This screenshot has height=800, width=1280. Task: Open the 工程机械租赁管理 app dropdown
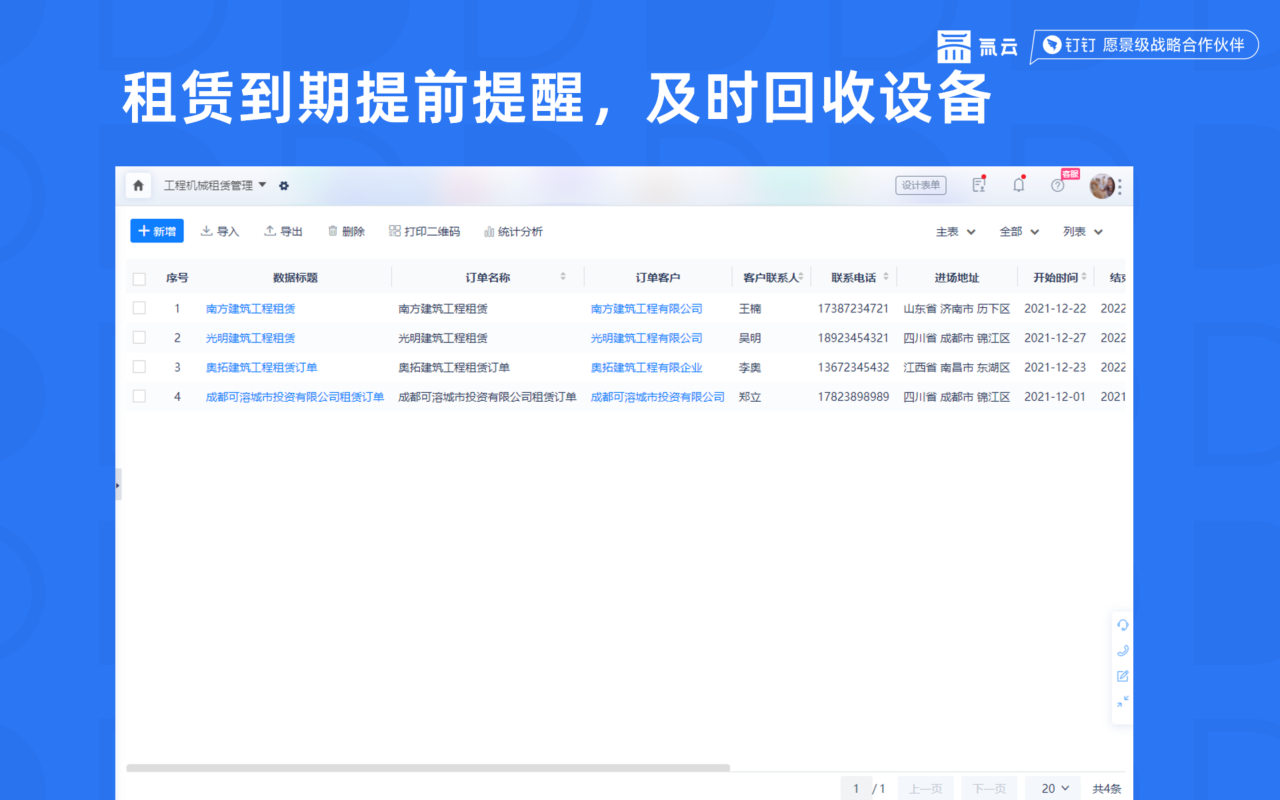pyautogui.click(x=215, y=186)
